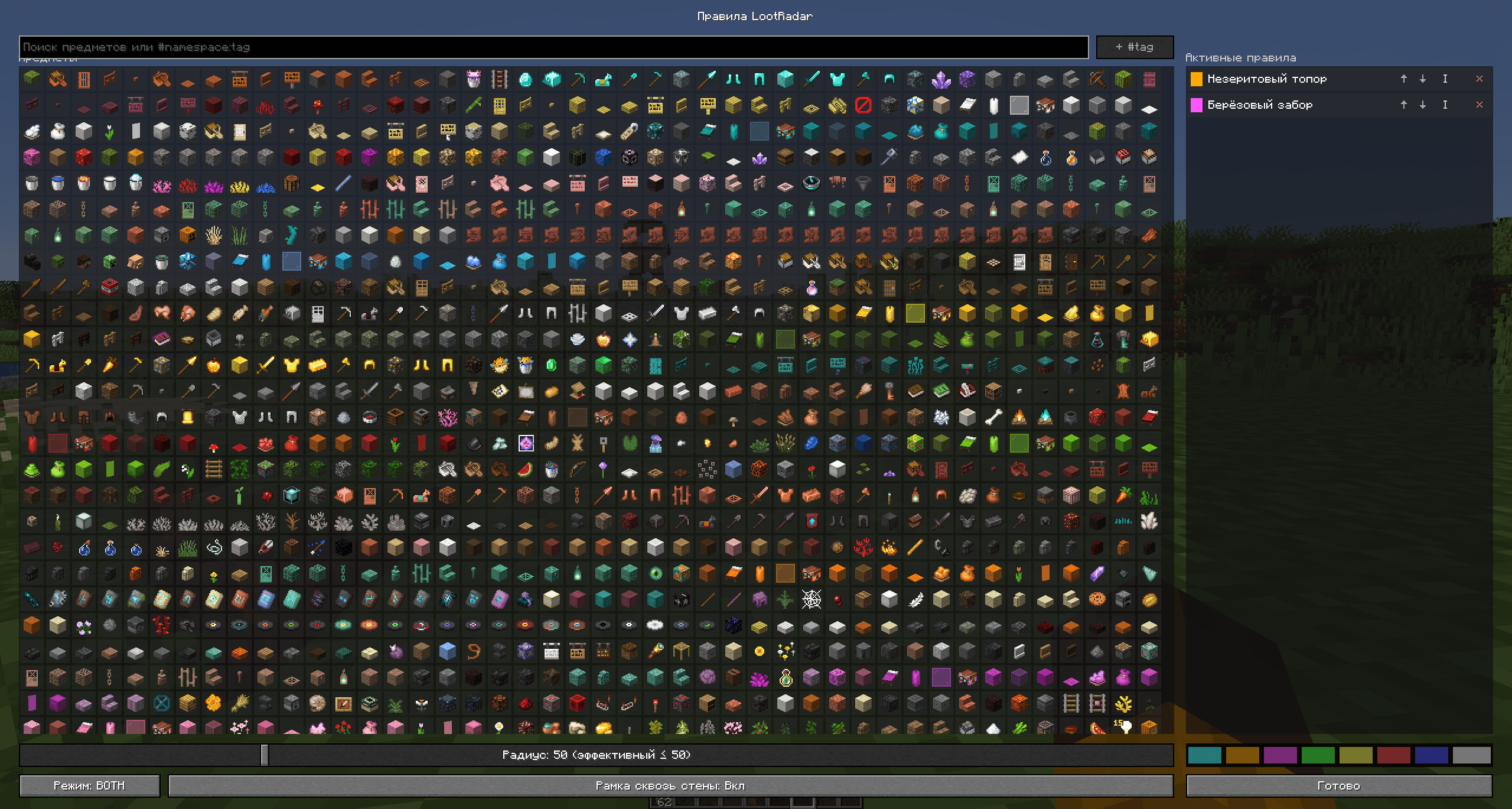The width and height of the screenshot is (1512, 809).
Task: Cycle the Режим: BOTH mode button
Action: 90,785
